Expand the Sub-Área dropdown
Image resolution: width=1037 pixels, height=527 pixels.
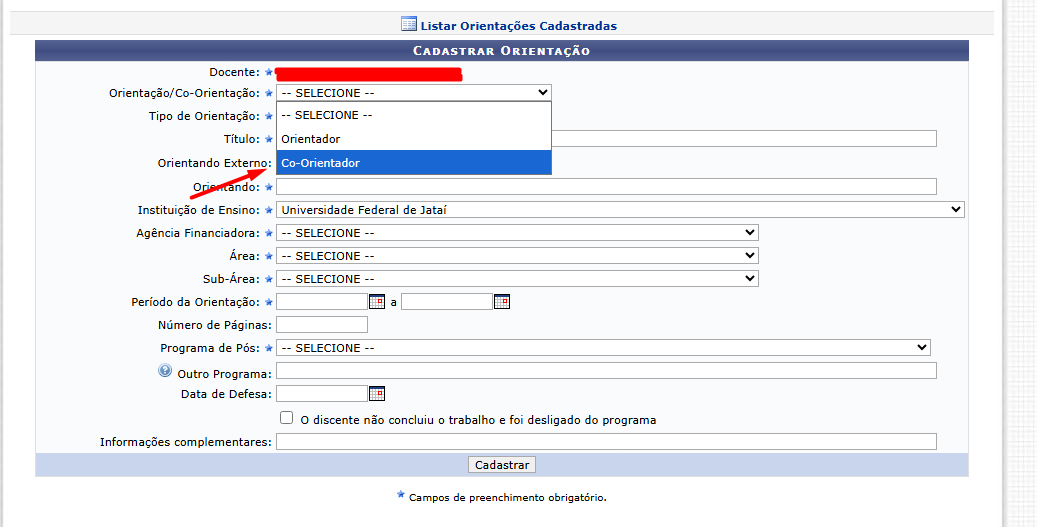click(517, 279)
